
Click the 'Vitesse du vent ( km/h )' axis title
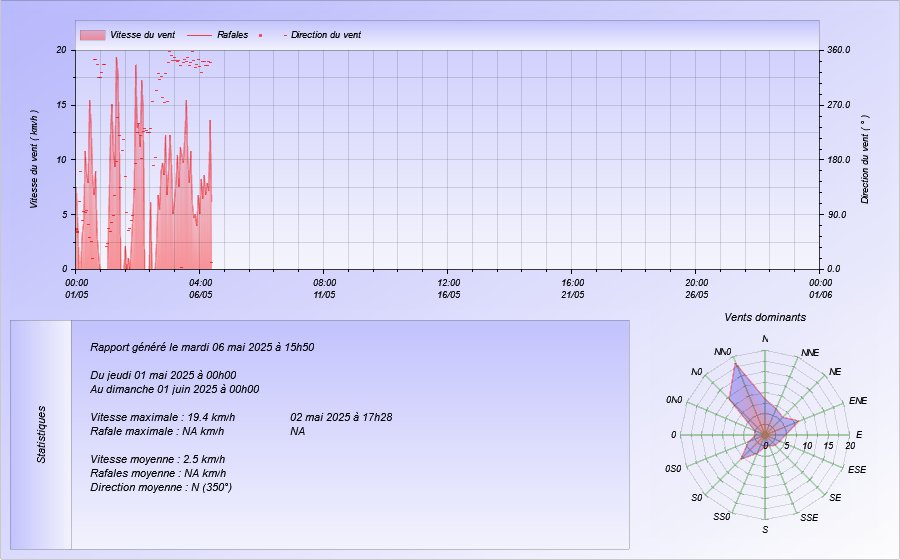(34, 159)
